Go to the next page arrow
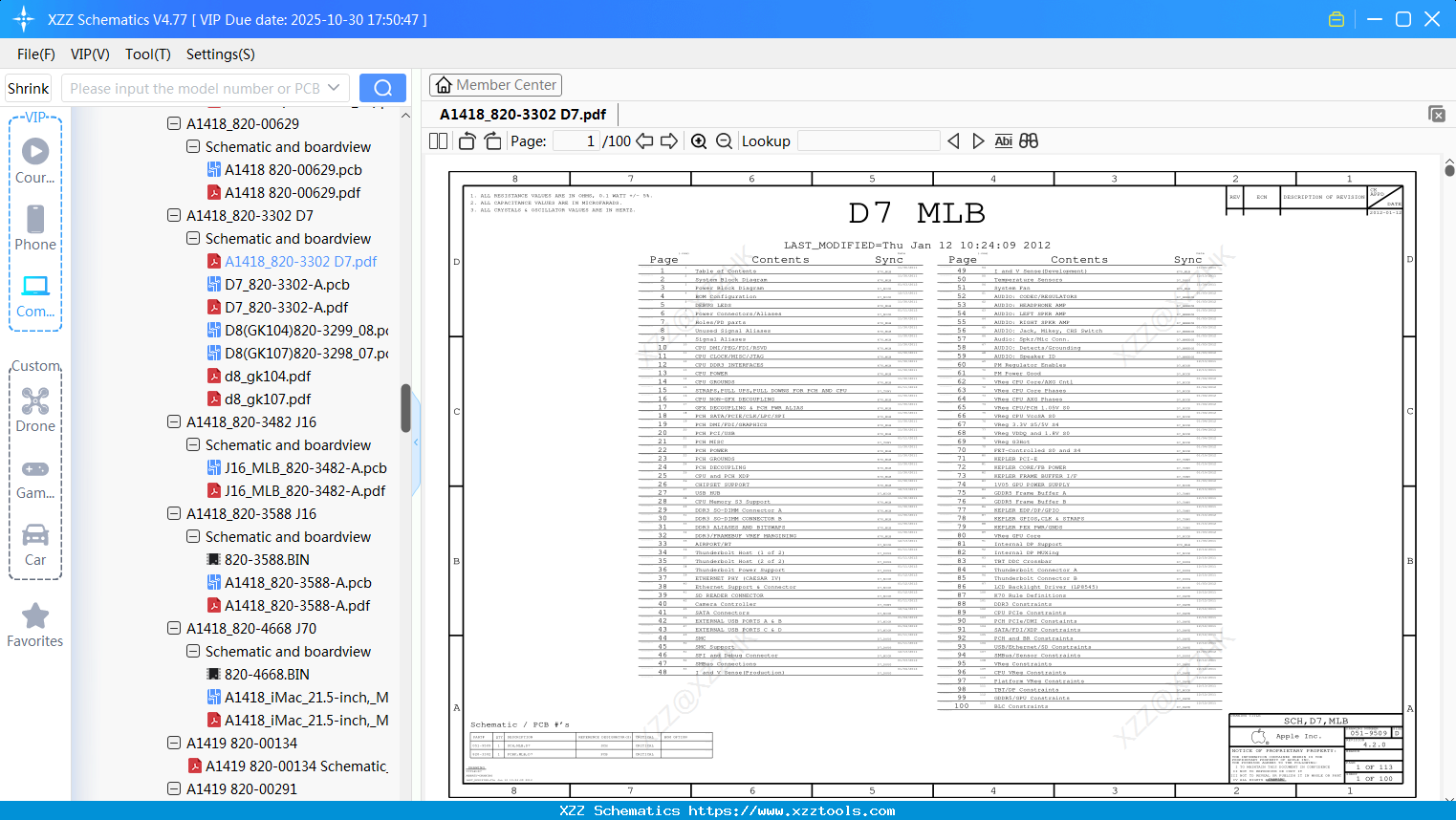Screen dimensions: 1456x820 [669, 141]
